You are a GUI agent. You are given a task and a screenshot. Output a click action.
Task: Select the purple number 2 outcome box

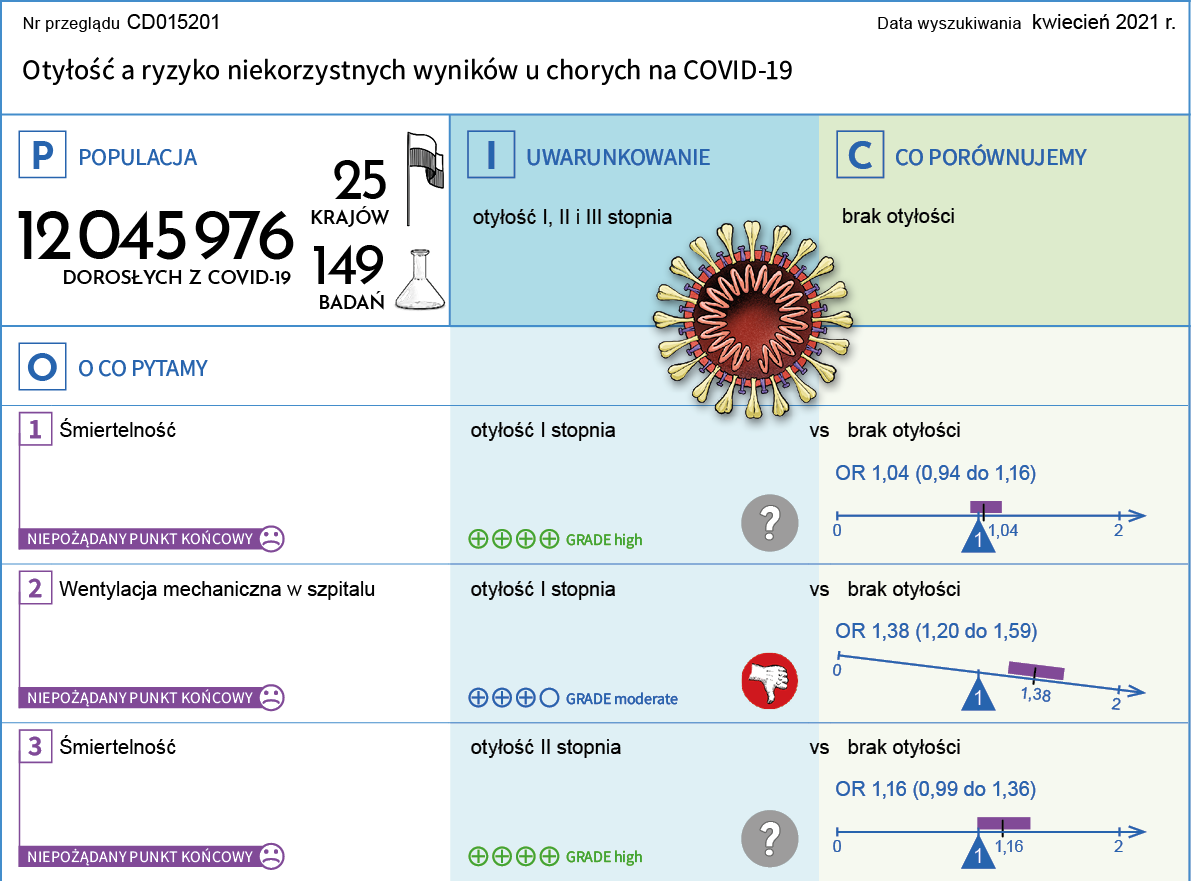click(35, 589)
